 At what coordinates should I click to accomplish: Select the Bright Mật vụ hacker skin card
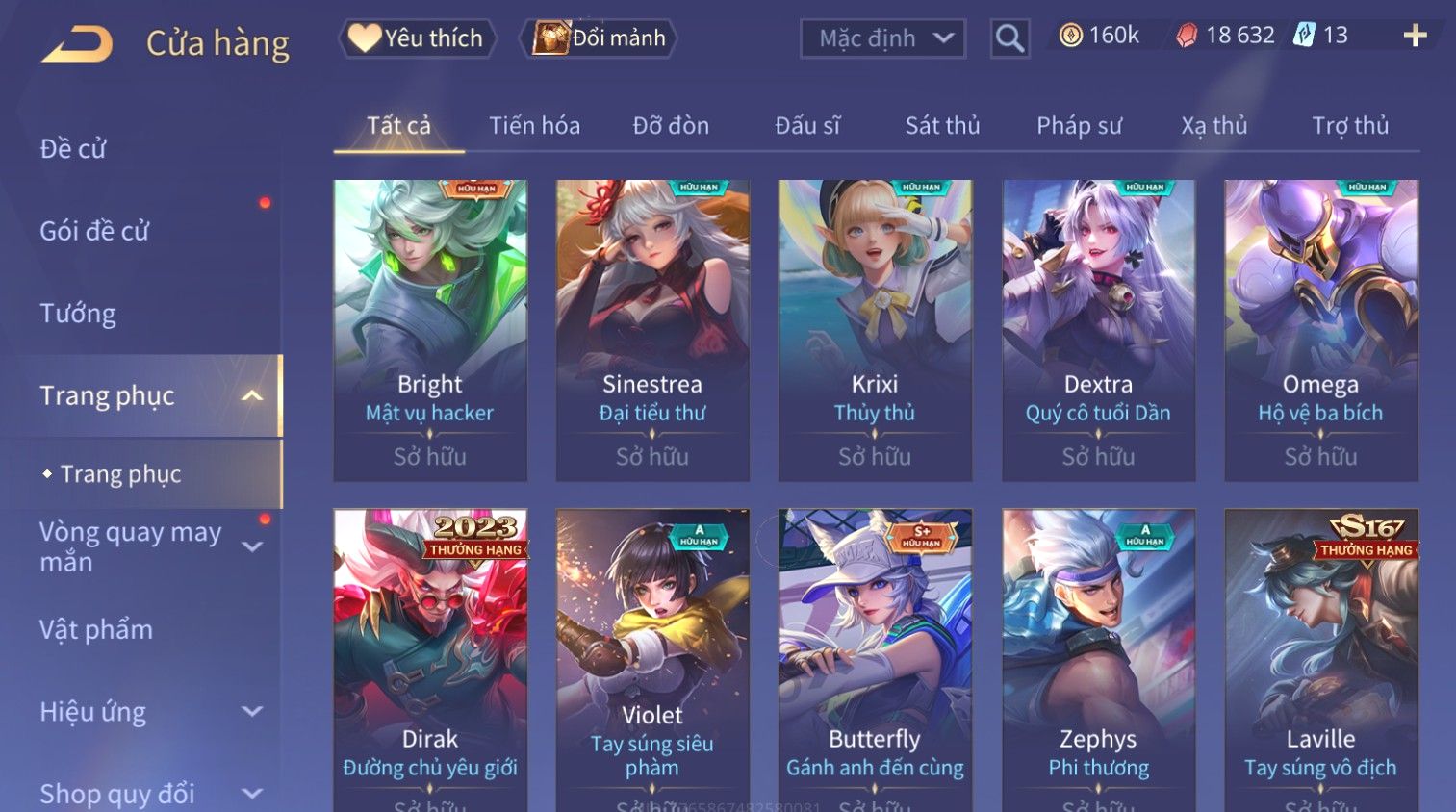click(430, 330)
